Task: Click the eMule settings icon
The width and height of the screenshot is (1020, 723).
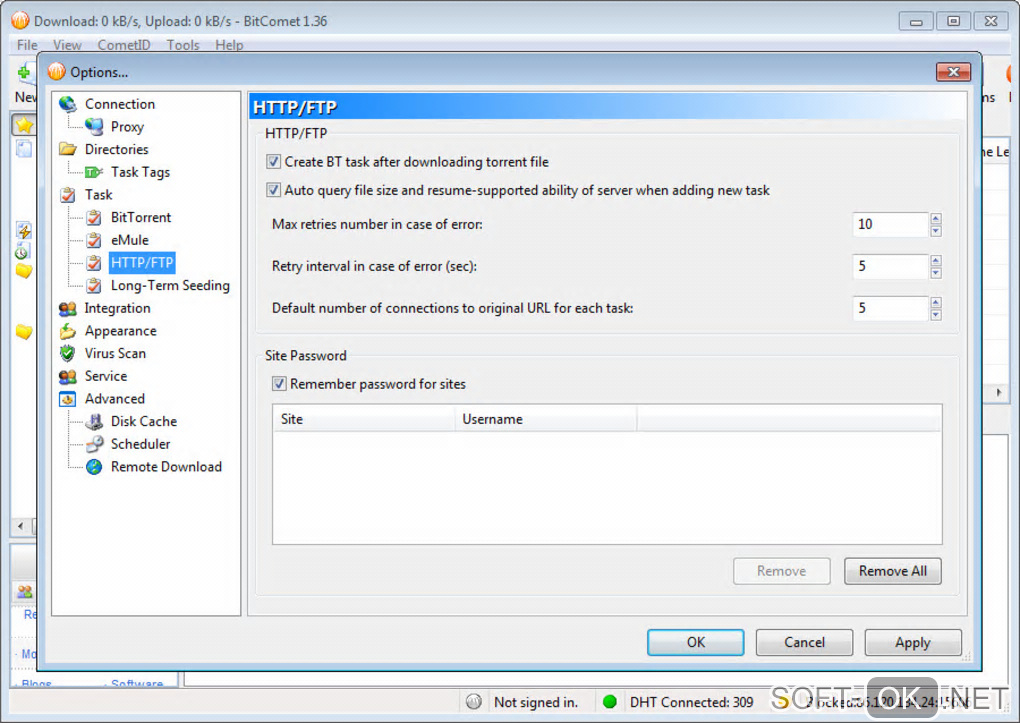Action: (x=94, y=240)
